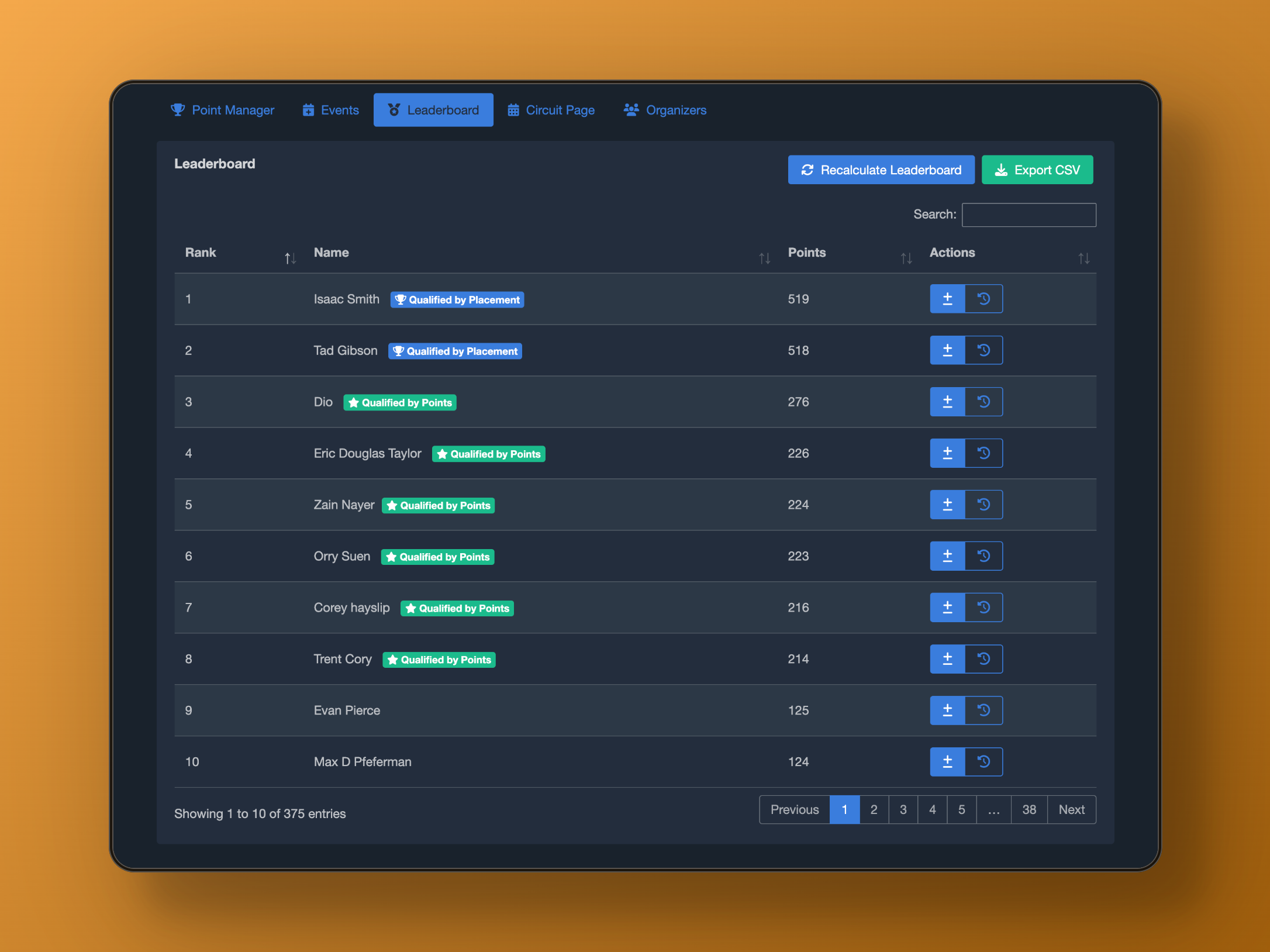Go to page 3 of results
The height and width of the screenshot is (952, 1270).
[x=903, y=810]
